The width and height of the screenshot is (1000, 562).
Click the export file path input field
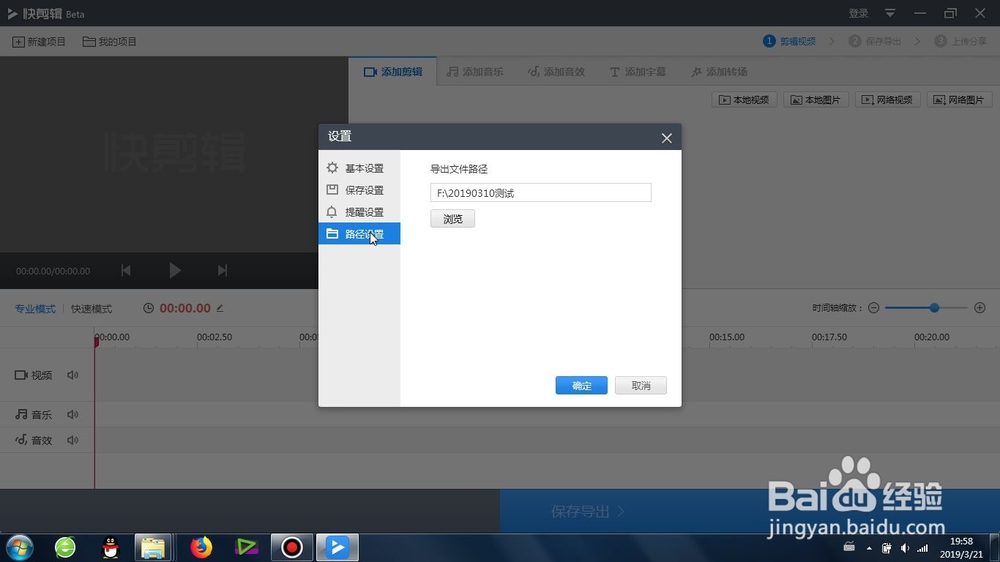point(540,193)
